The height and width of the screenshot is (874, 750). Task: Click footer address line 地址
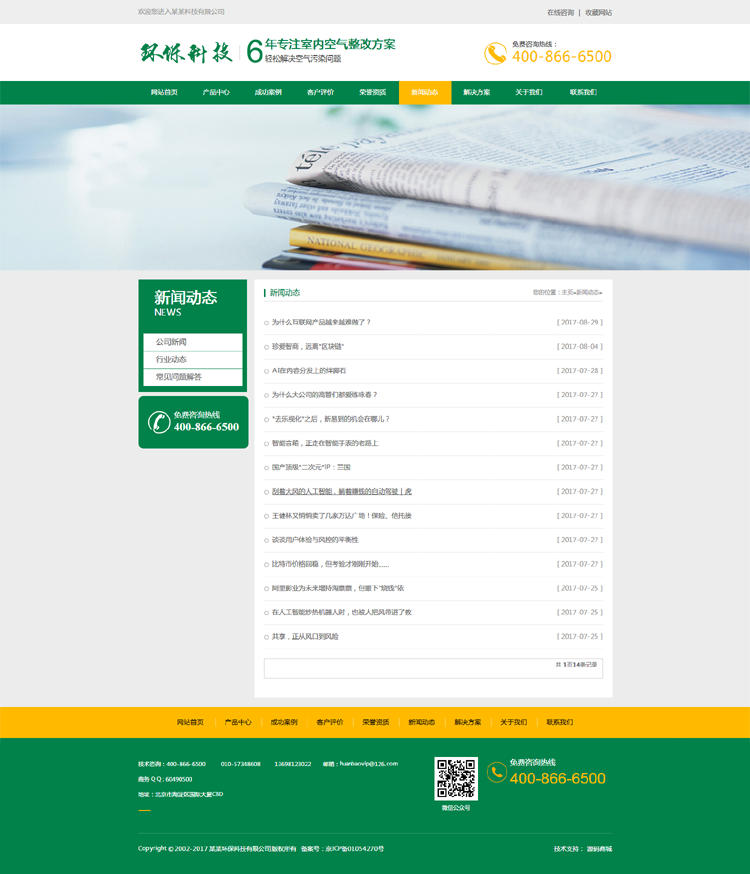coord(181,794)
